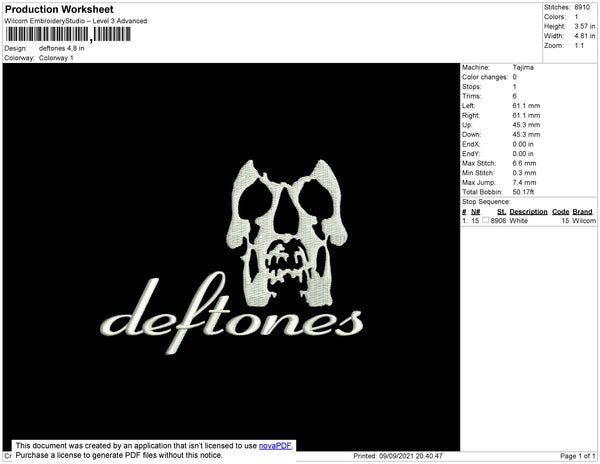
Task: Select the Width value 4.81 in
Action: point(585,36)
